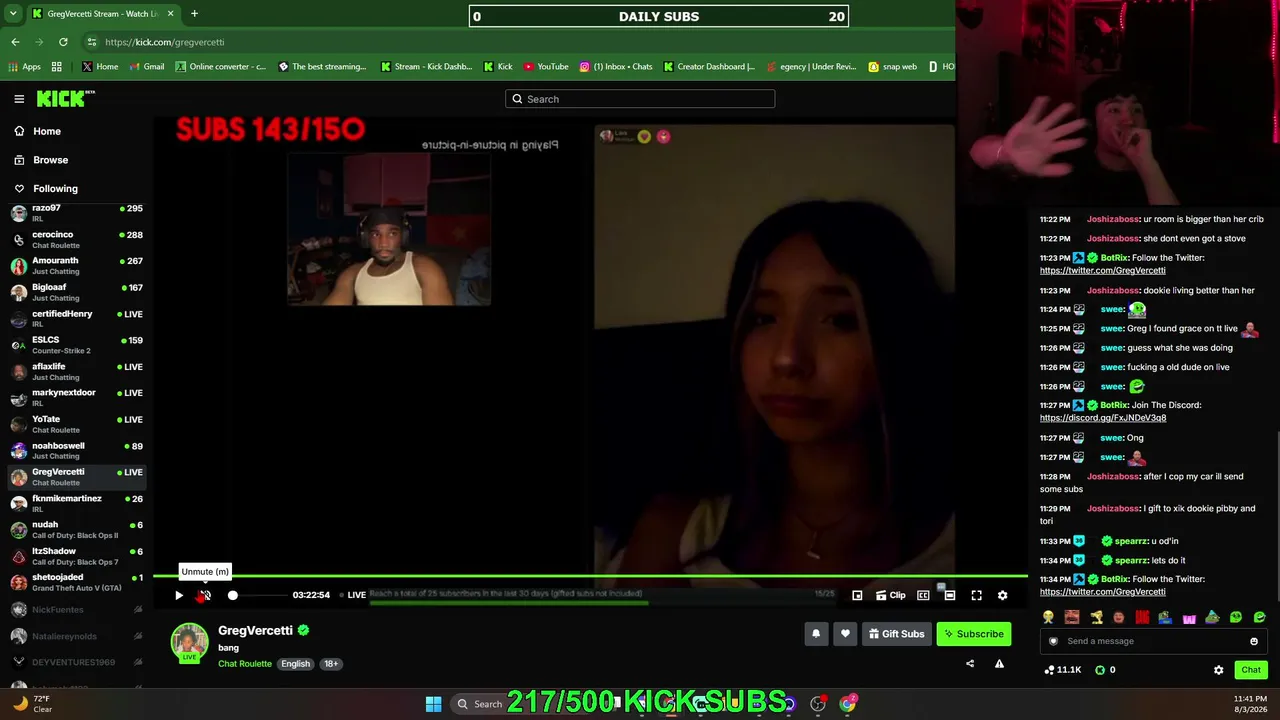Open the chat settings gear
The image size is (1280, 720).
pyautogui.click(x=1218, y=670)
